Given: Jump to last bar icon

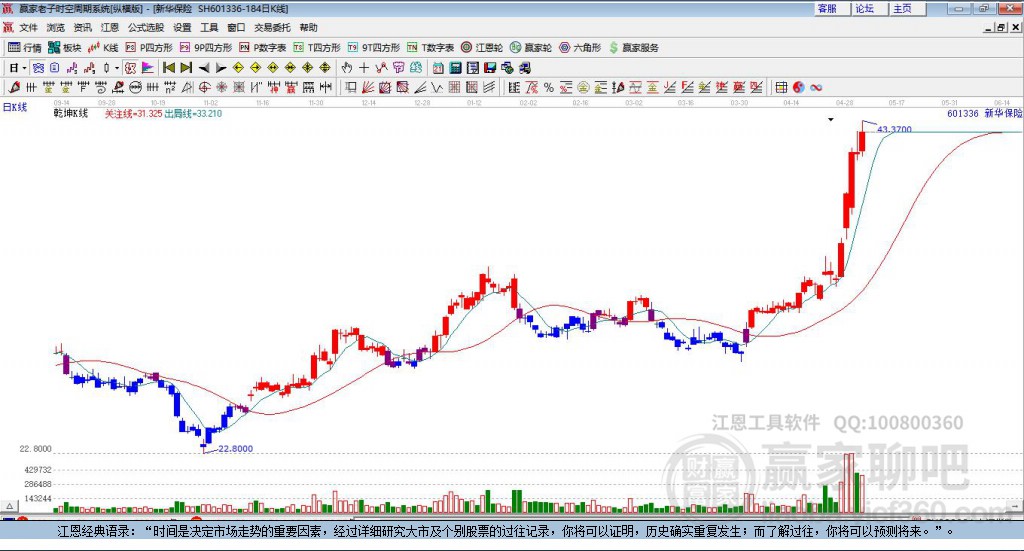Looking at the screenshot, I should [x=186, y=68].
